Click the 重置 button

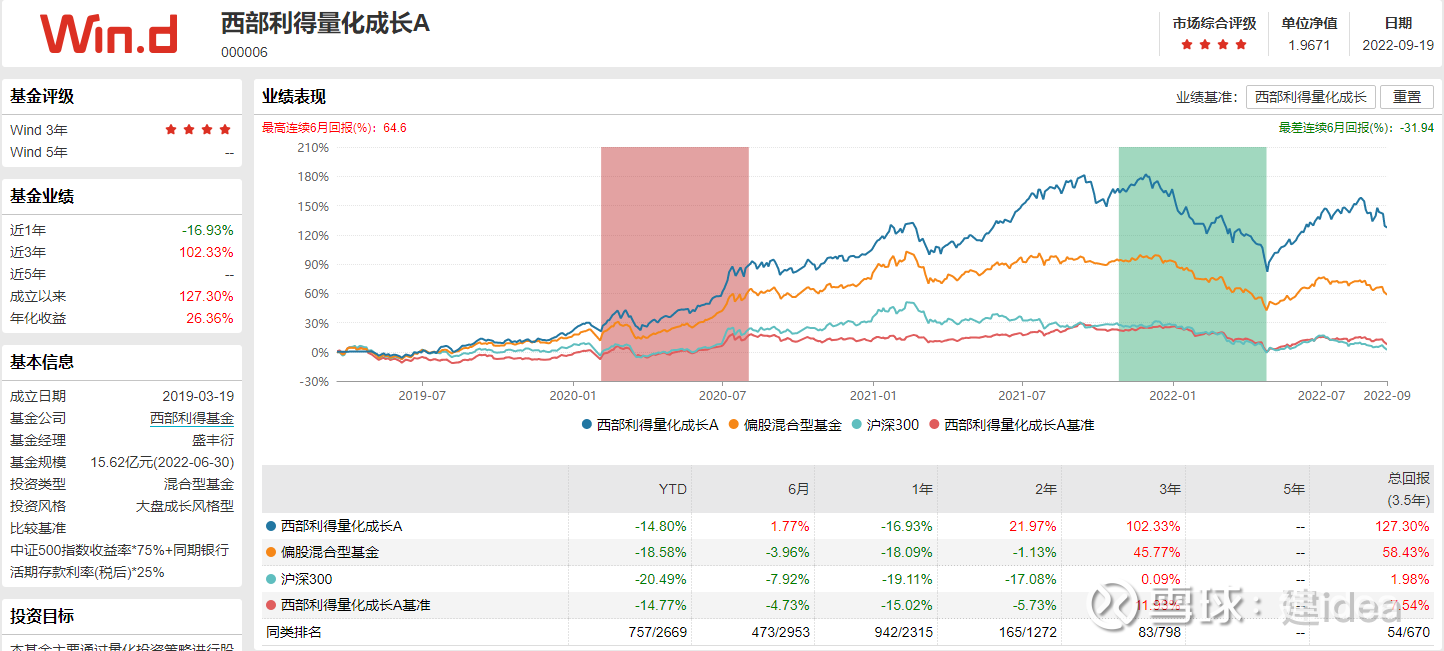pyautogui.click(x=1407, y=97)
